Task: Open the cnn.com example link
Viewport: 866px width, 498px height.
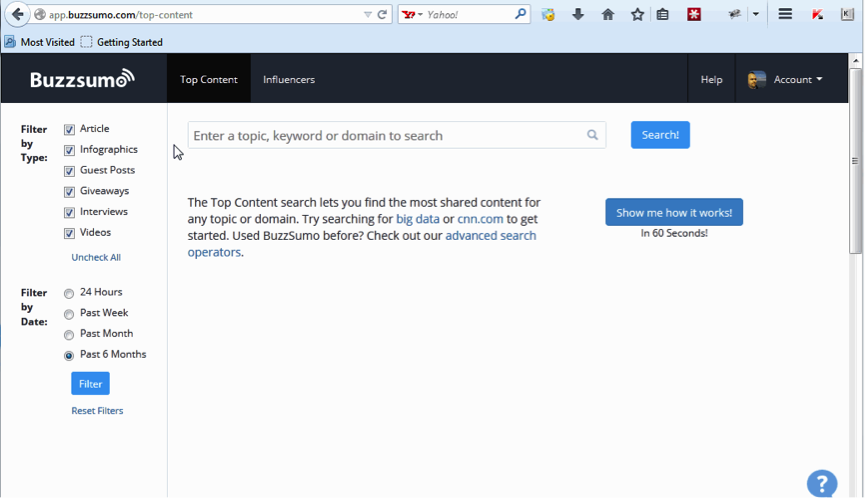Action: tap(480, 219)
